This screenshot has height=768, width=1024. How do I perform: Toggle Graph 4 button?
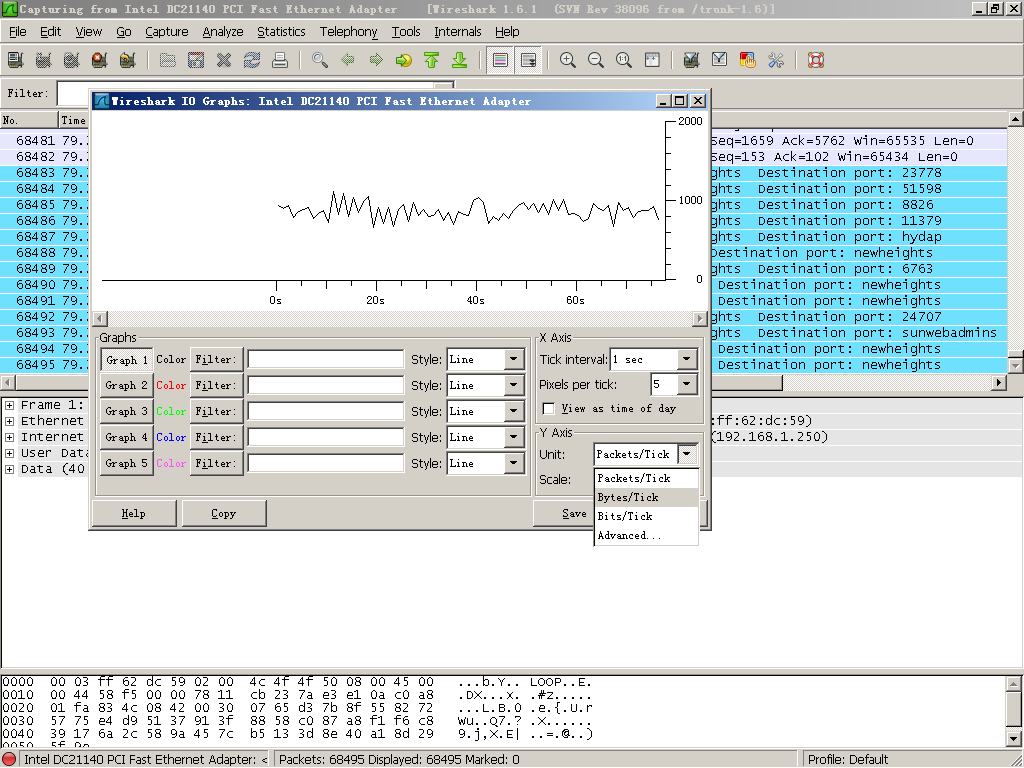[x=127, y=438]
